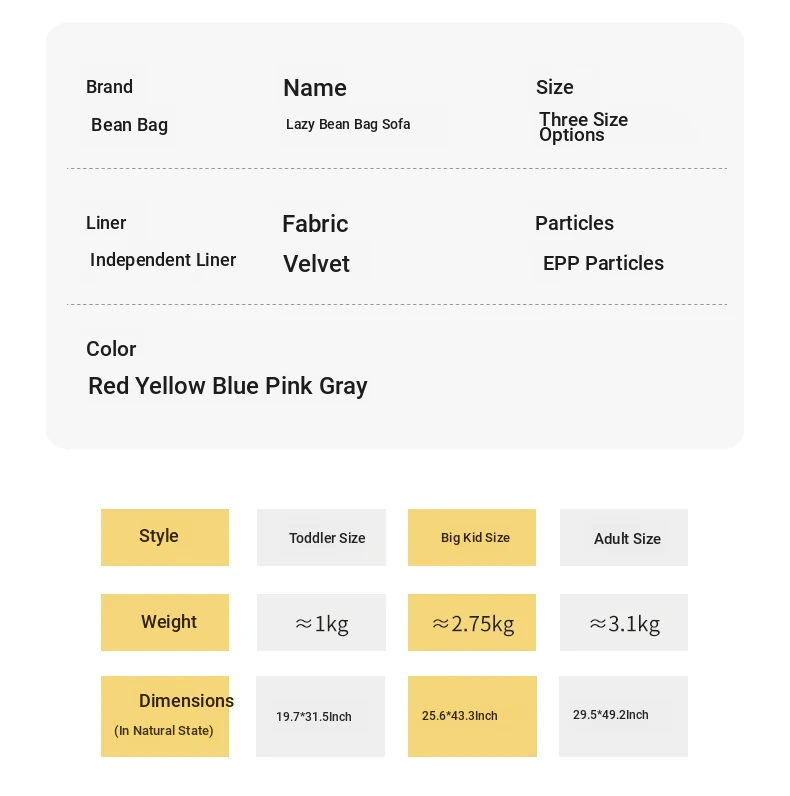Screen dimensions: 790x796
Task: Click the Lazy Bean Bag Sofa name
Action: click(348, 124)
